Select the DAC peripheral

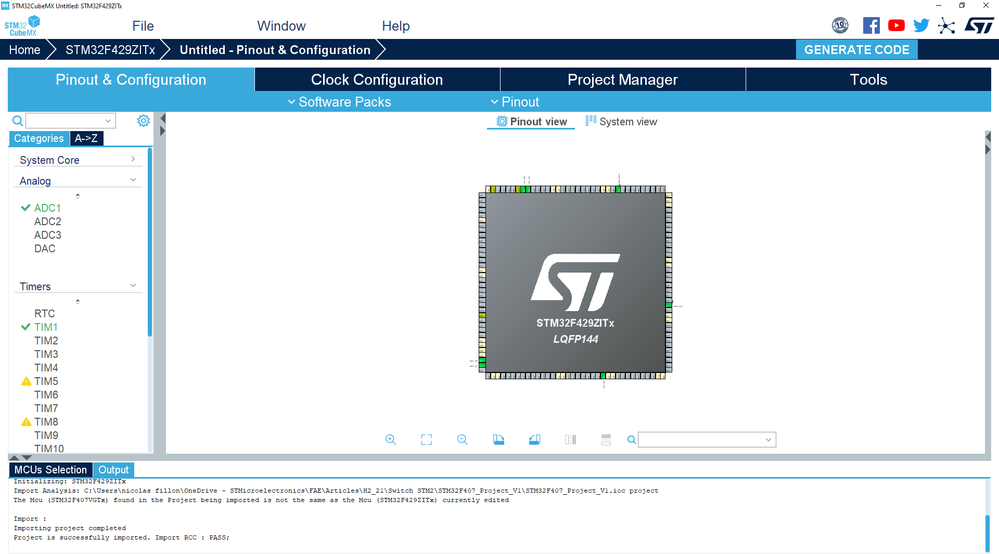click(45, 248)
